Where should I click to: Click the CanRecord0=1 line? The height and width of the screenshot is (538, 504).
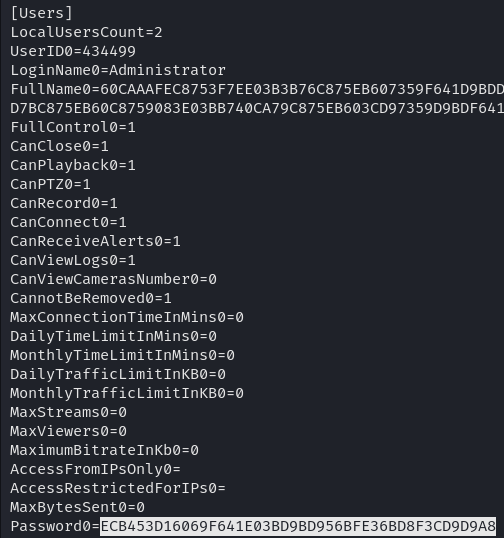64,203
